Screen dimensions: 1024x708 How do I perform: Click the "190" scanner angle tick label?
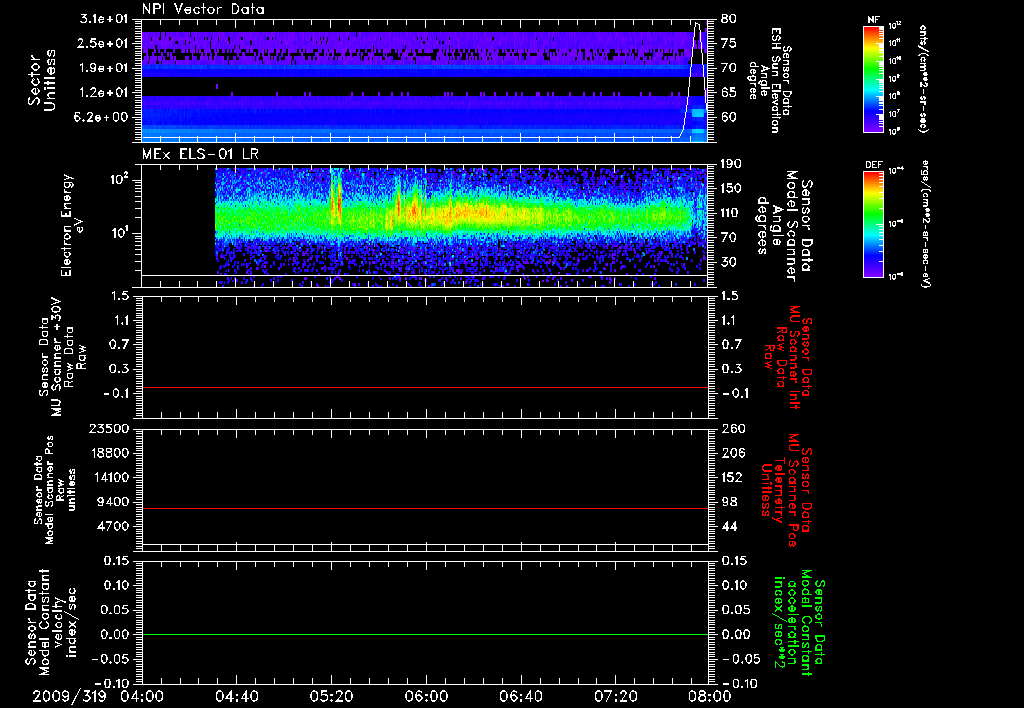(x=732, y=164)
